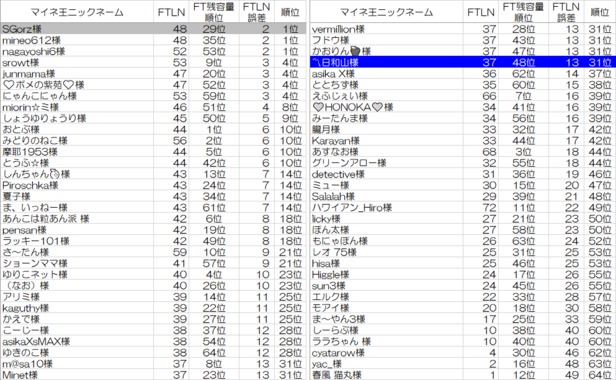Select FT remaining rank 64位 of ゆきのこ
The height and width of the screenshot is (380, 616).
(x=214, y=352)
